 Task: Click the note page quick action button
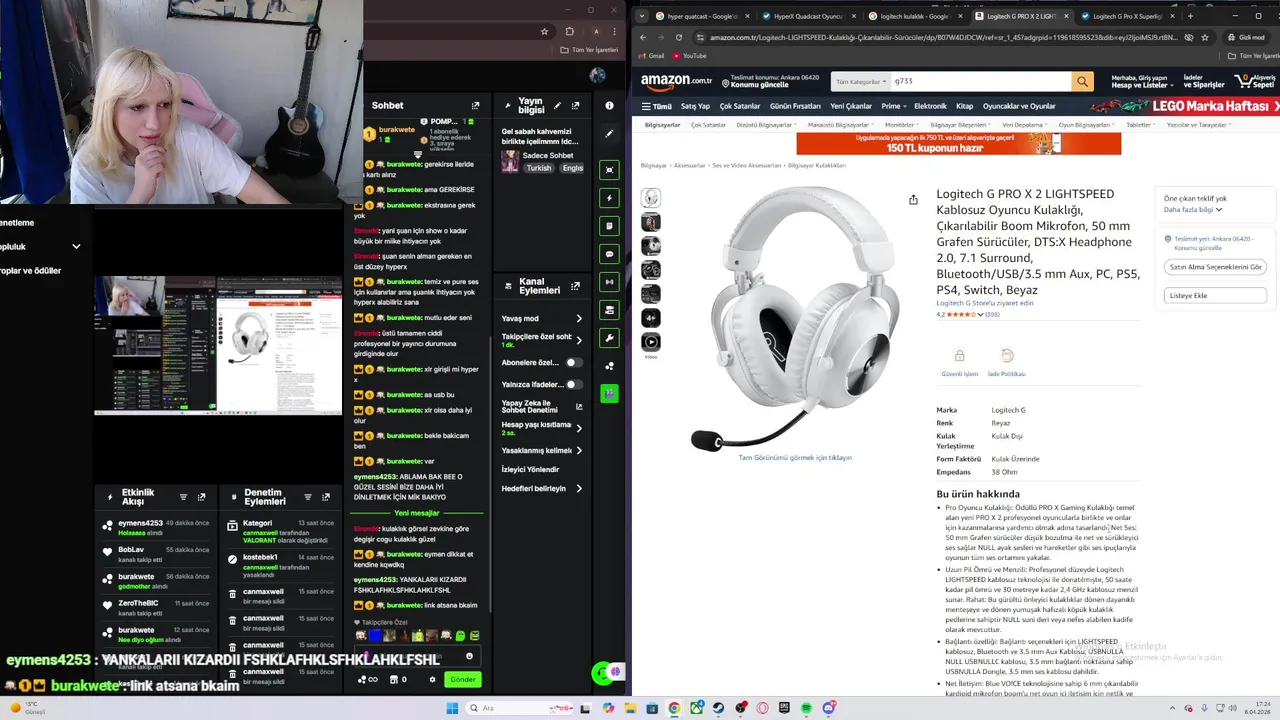tap(609, 226)
